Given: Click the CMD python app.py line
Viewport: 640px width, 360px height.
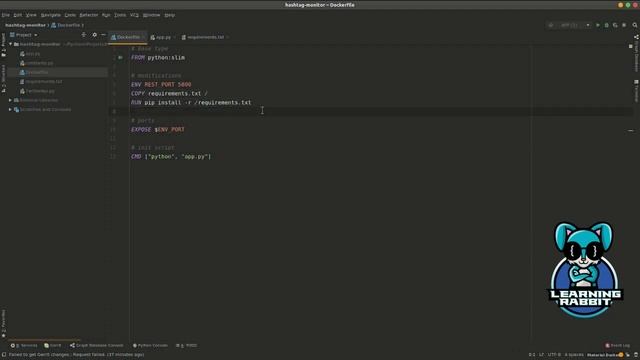Looking at the screenshot, I should [171, 156].
